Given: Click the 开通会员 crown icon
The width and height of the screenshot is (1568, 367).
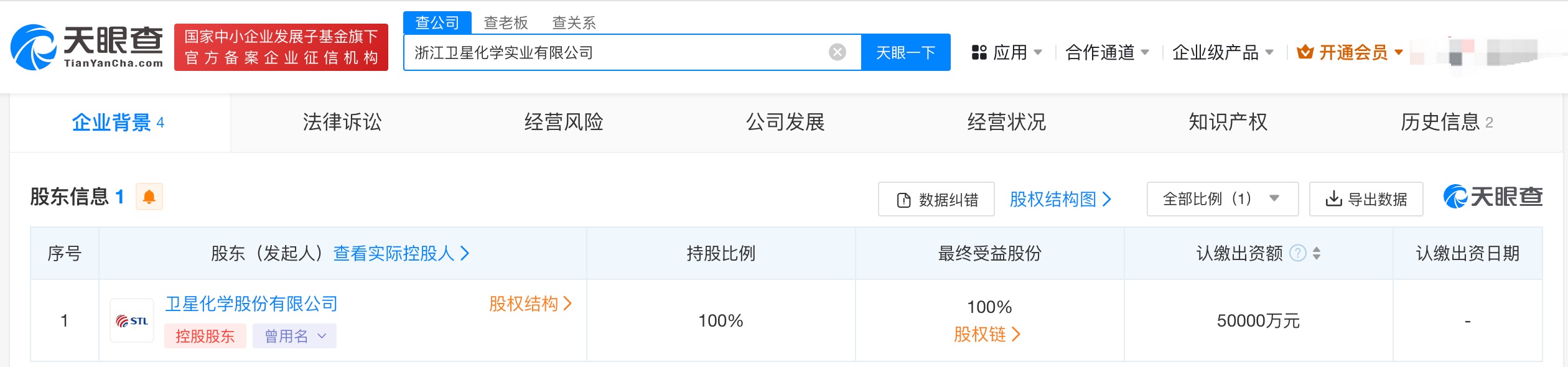Looking at the screenshot, I should click(x=1305, y=52).
